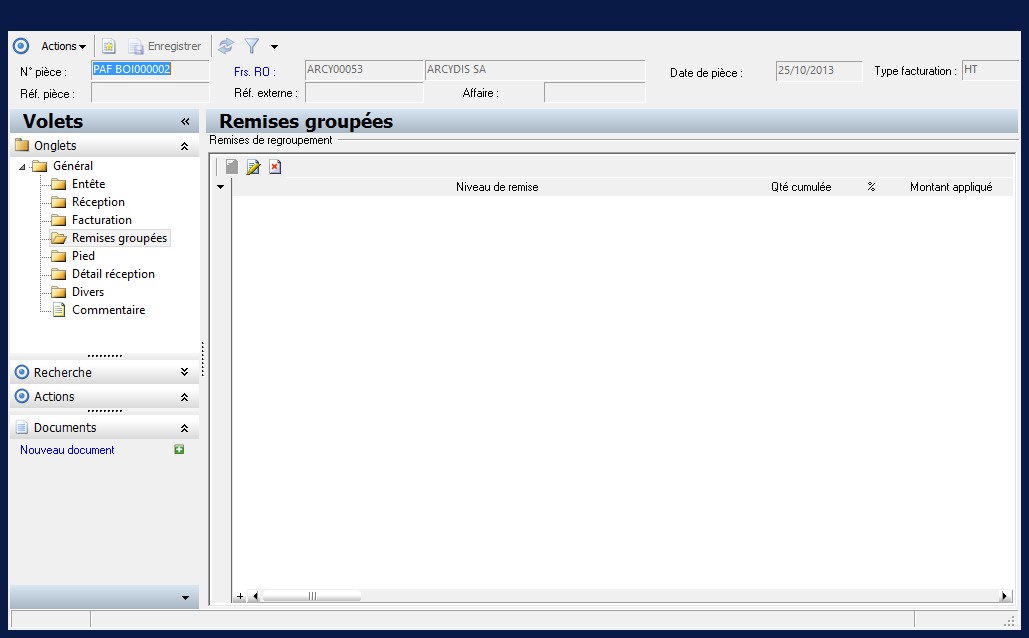This screenshot has width=1029, height=638.
Task: Click the Documents section page icon
Action: click(22, 427)
